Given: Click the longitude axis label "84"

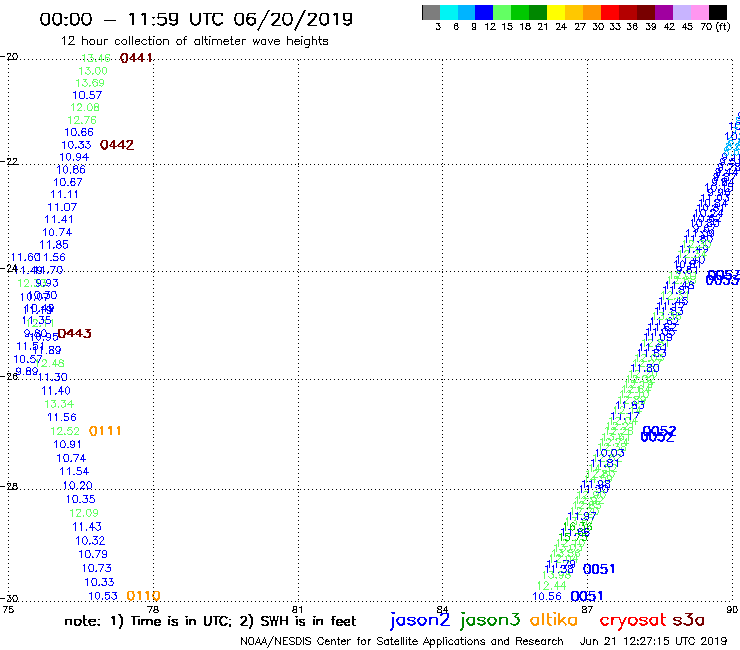Looking at the screenshot, I should [x=442, y=609].
